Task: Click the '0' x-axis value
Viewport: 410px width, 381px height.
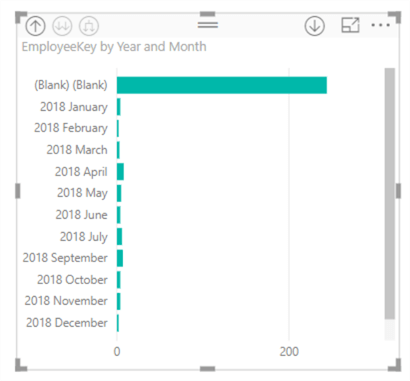Action: tap(117, 352)
